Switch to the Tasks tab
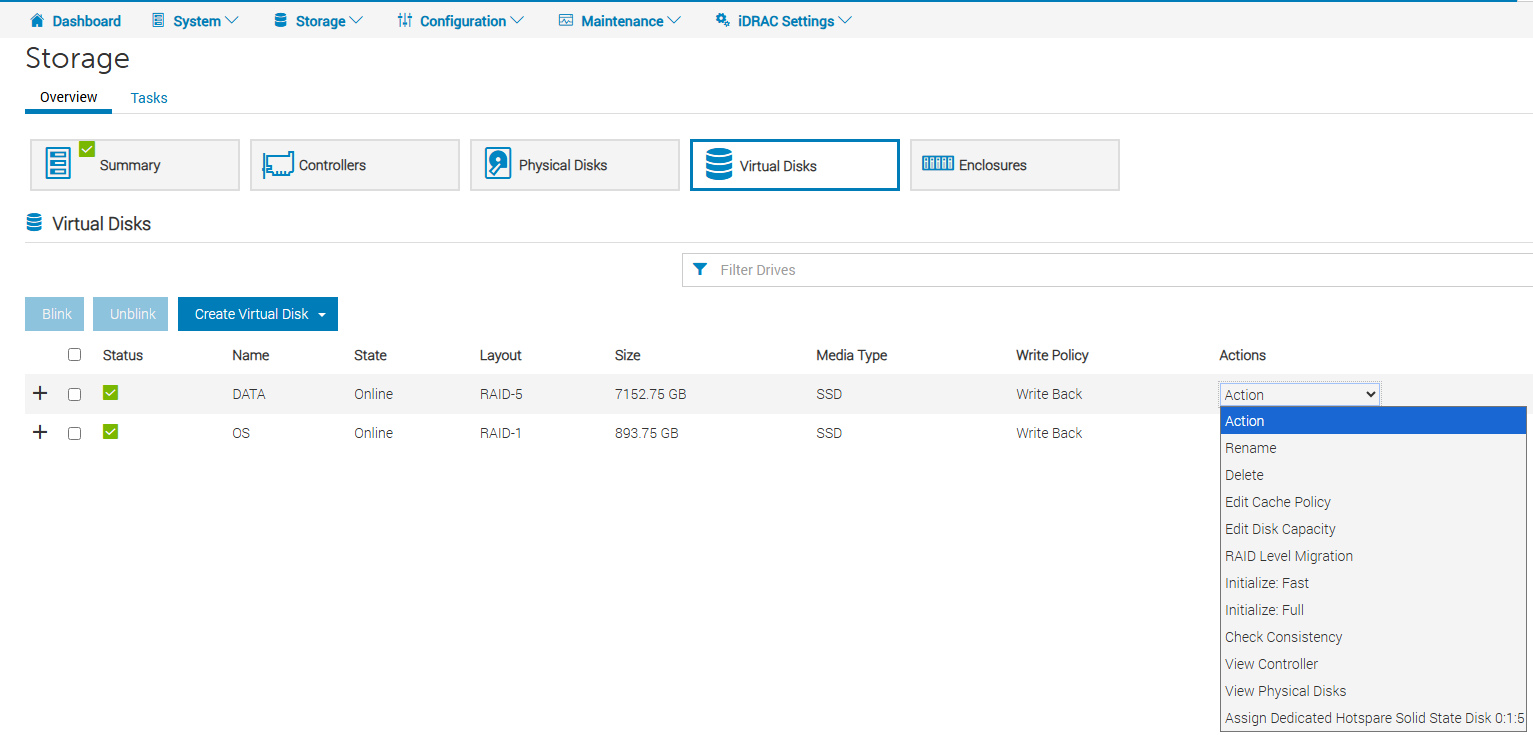The width and height of the screenshot is (1533, 735). coord(149,98)
